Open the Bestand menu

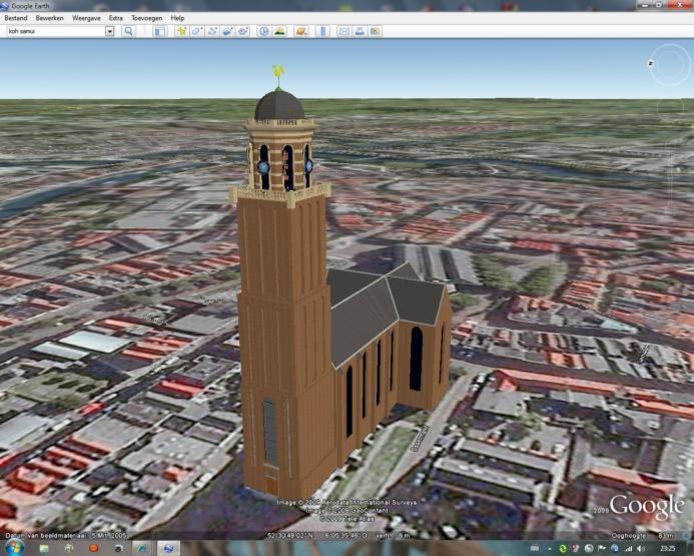tap(17, 18)
